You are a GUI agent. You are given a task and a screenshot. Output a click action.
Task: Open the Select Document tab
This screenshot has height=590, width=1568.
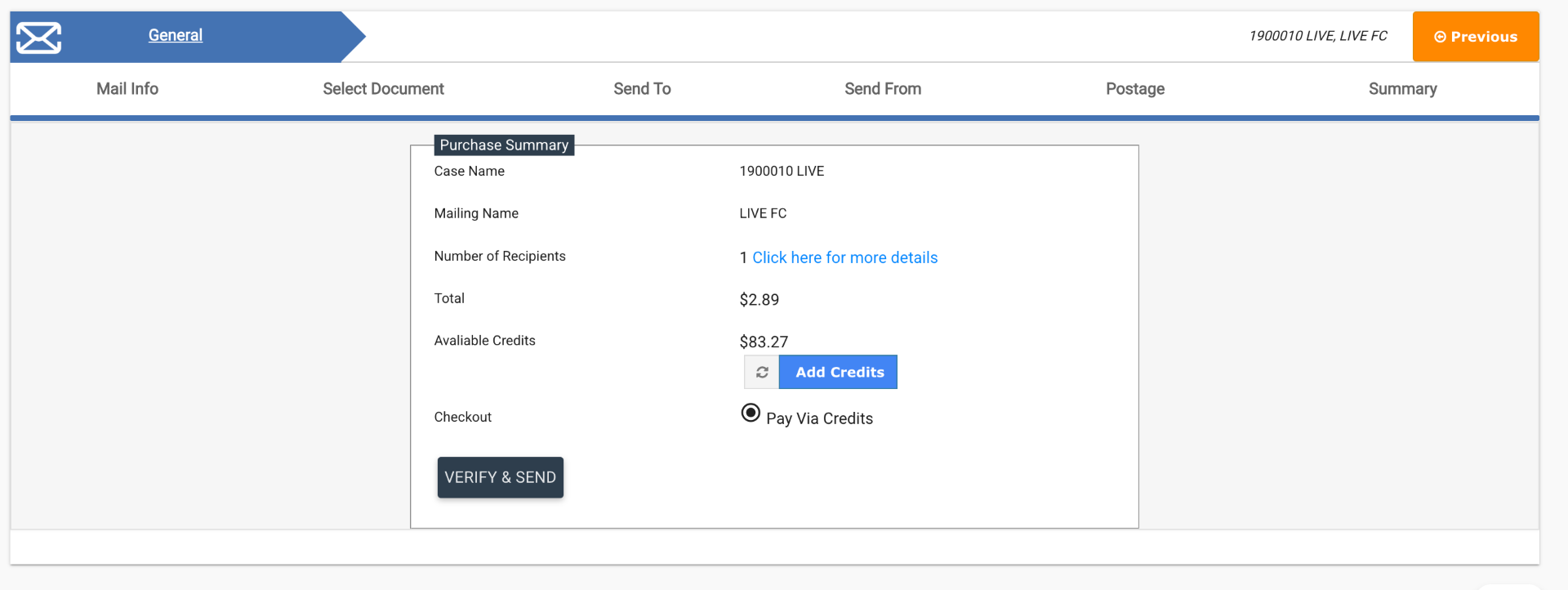point(383,89)
